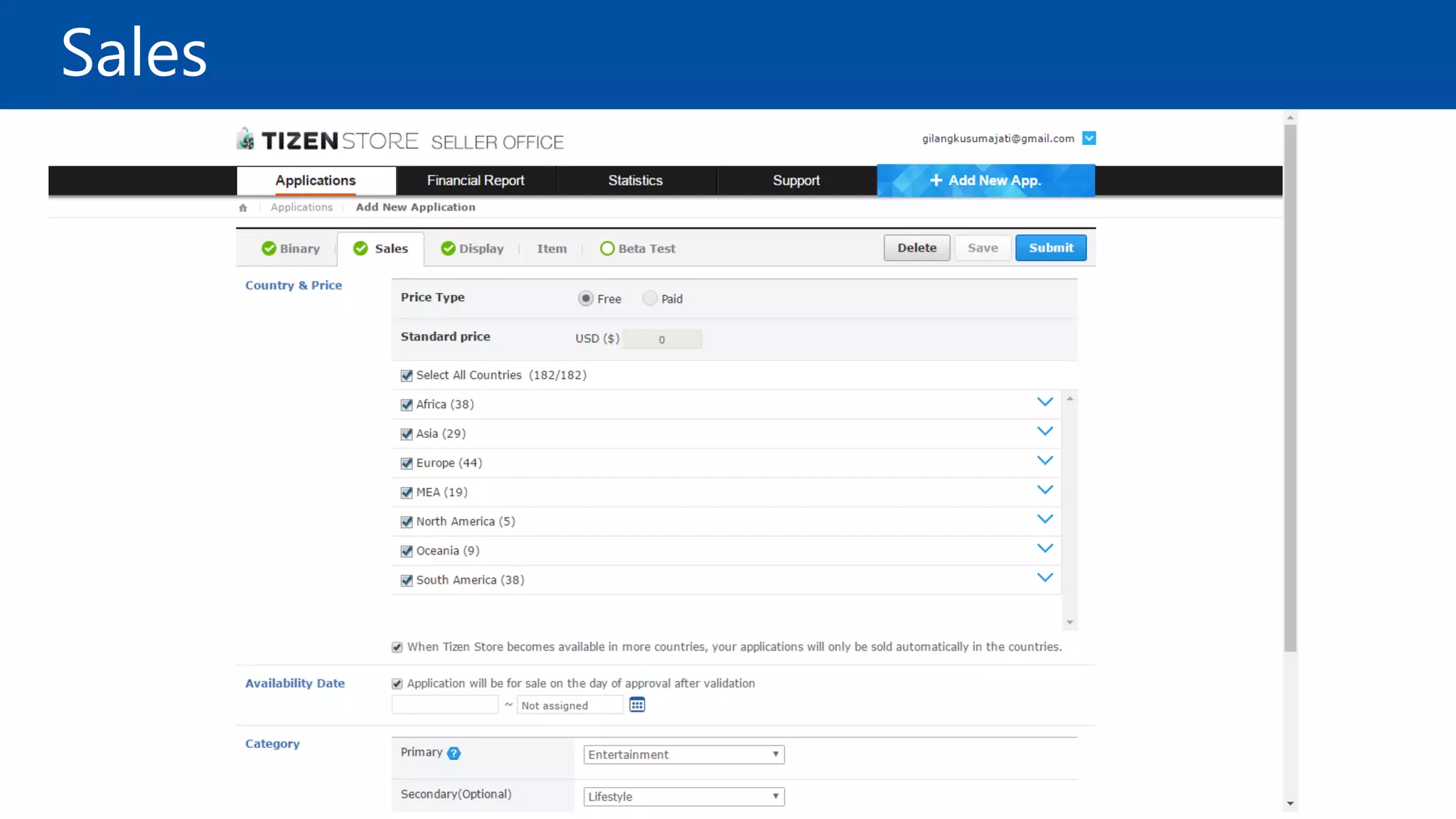The width and height of the screenshot is (1456, 819).
Task: Uncheck sale on day of approval checkbox
Action: pyautogui.click(x=397, y=684)
